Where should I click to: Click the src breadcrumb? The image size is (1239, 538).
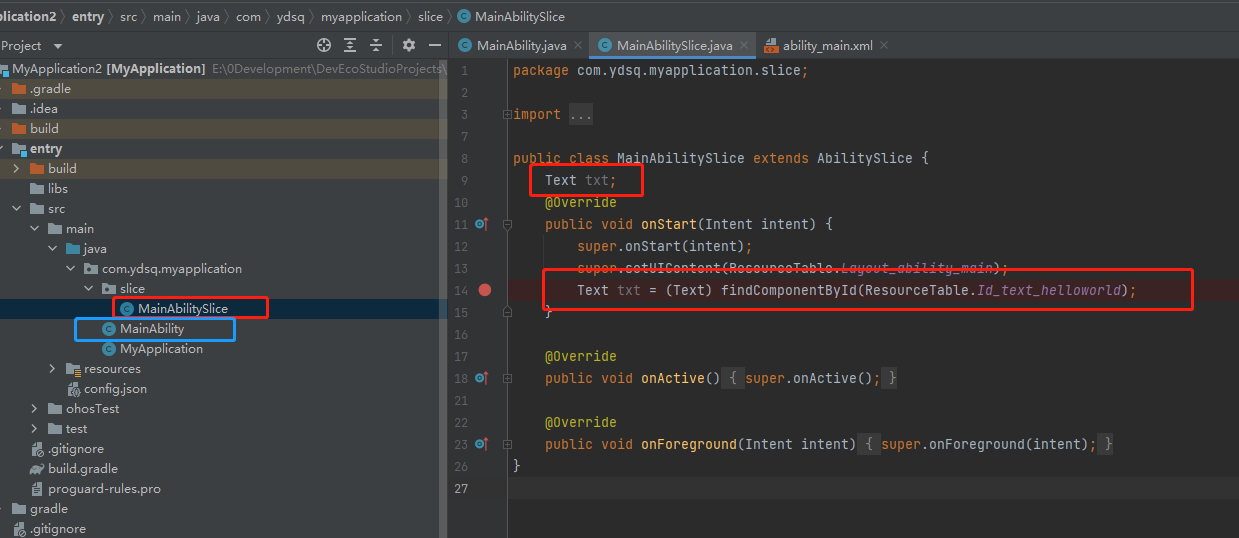click(x=128, y=17)
